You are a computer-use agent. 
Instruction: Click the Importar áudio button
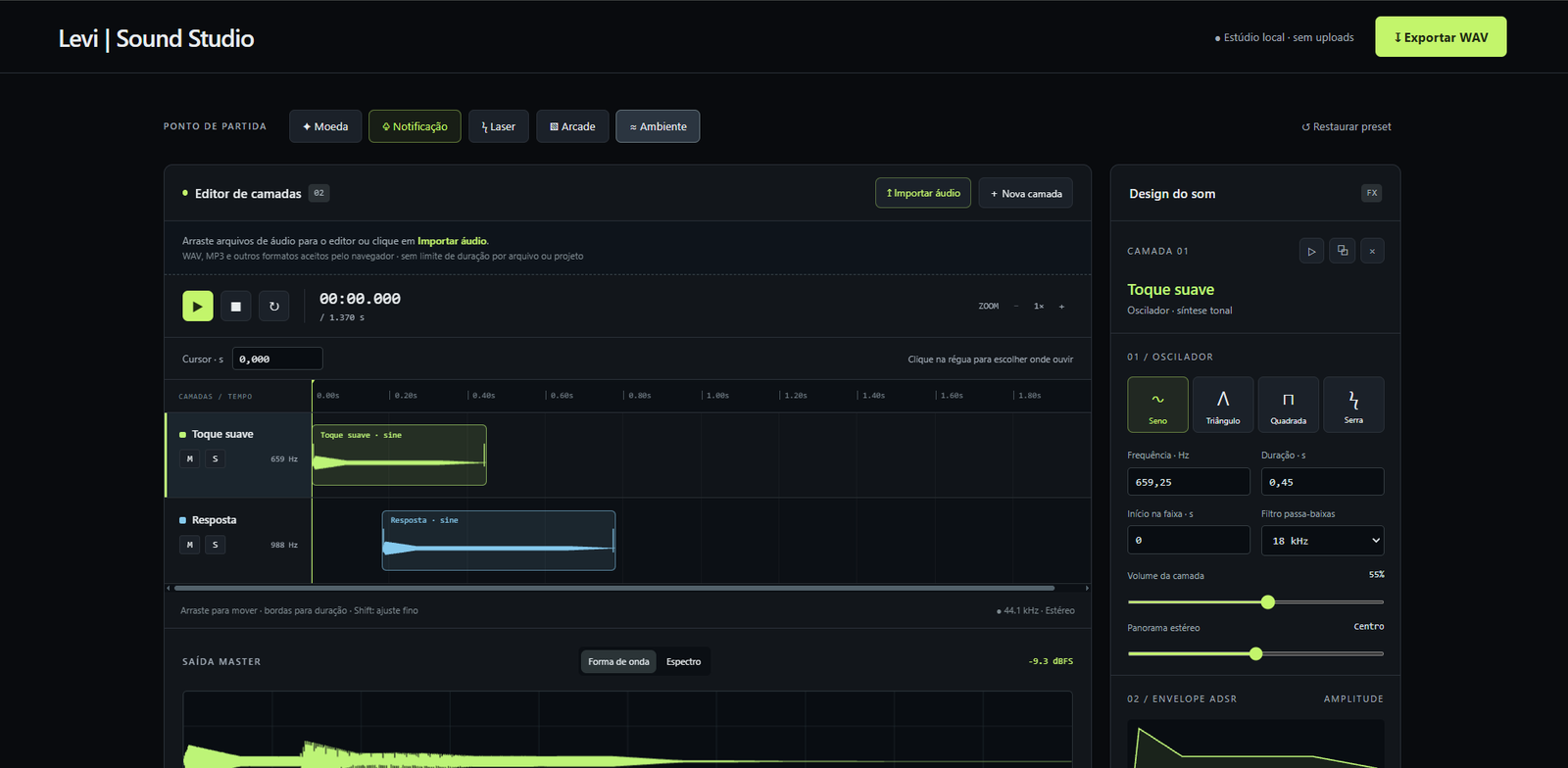(x=923, y=193)
